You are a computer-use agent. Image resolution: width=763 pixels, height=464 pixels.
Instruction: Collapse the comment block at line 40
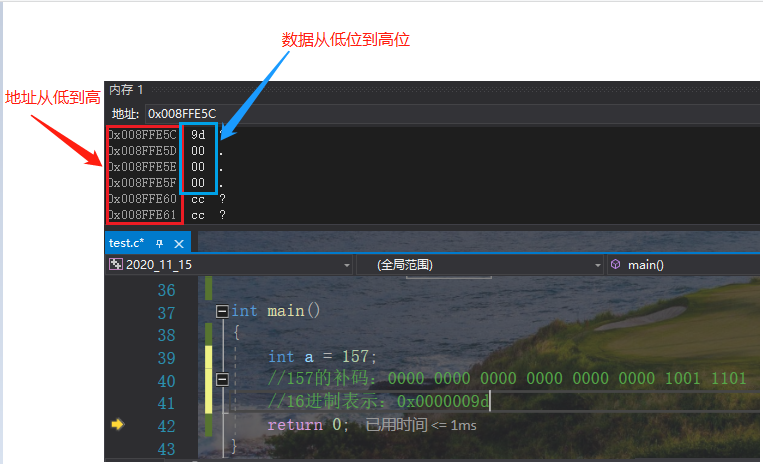click(x=222, y=379)
